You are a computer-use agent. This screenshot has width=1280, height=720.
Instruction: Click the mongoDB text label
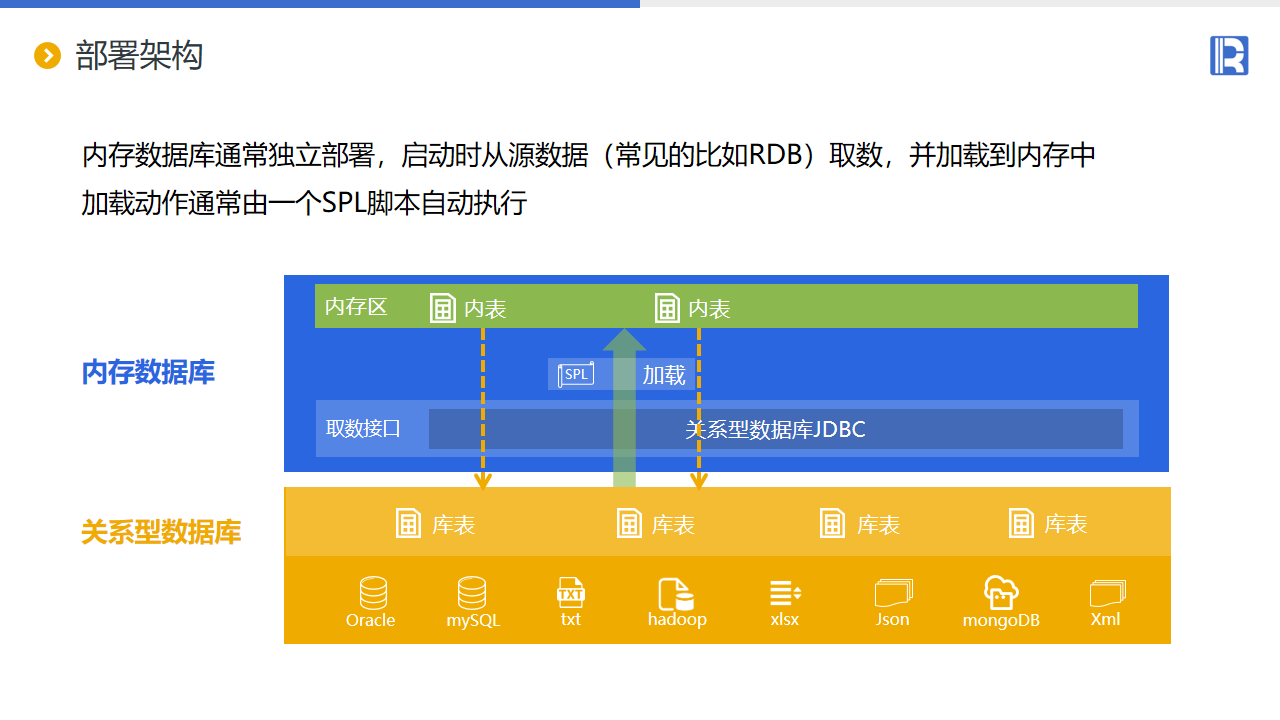(1001, 620)
